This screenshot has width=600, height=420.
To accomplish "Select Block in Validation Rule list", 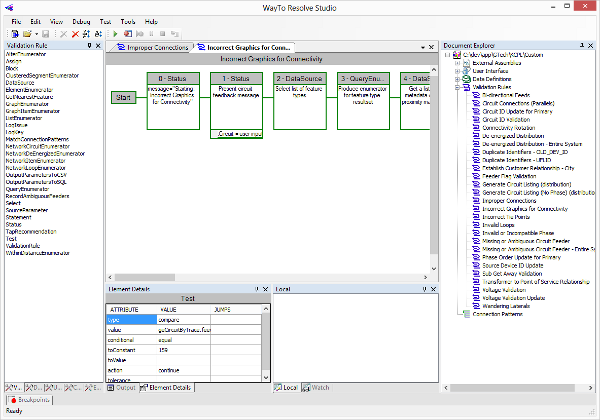I will (x=11, y=68).
